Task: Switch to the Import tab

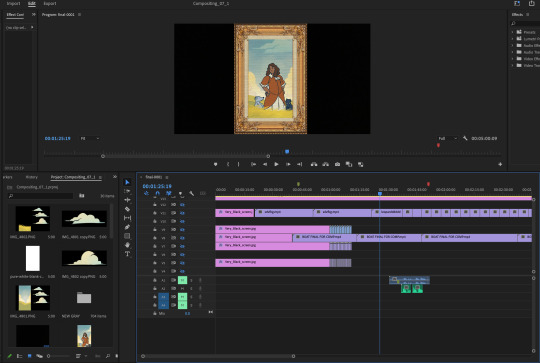Action: point(13,3)
